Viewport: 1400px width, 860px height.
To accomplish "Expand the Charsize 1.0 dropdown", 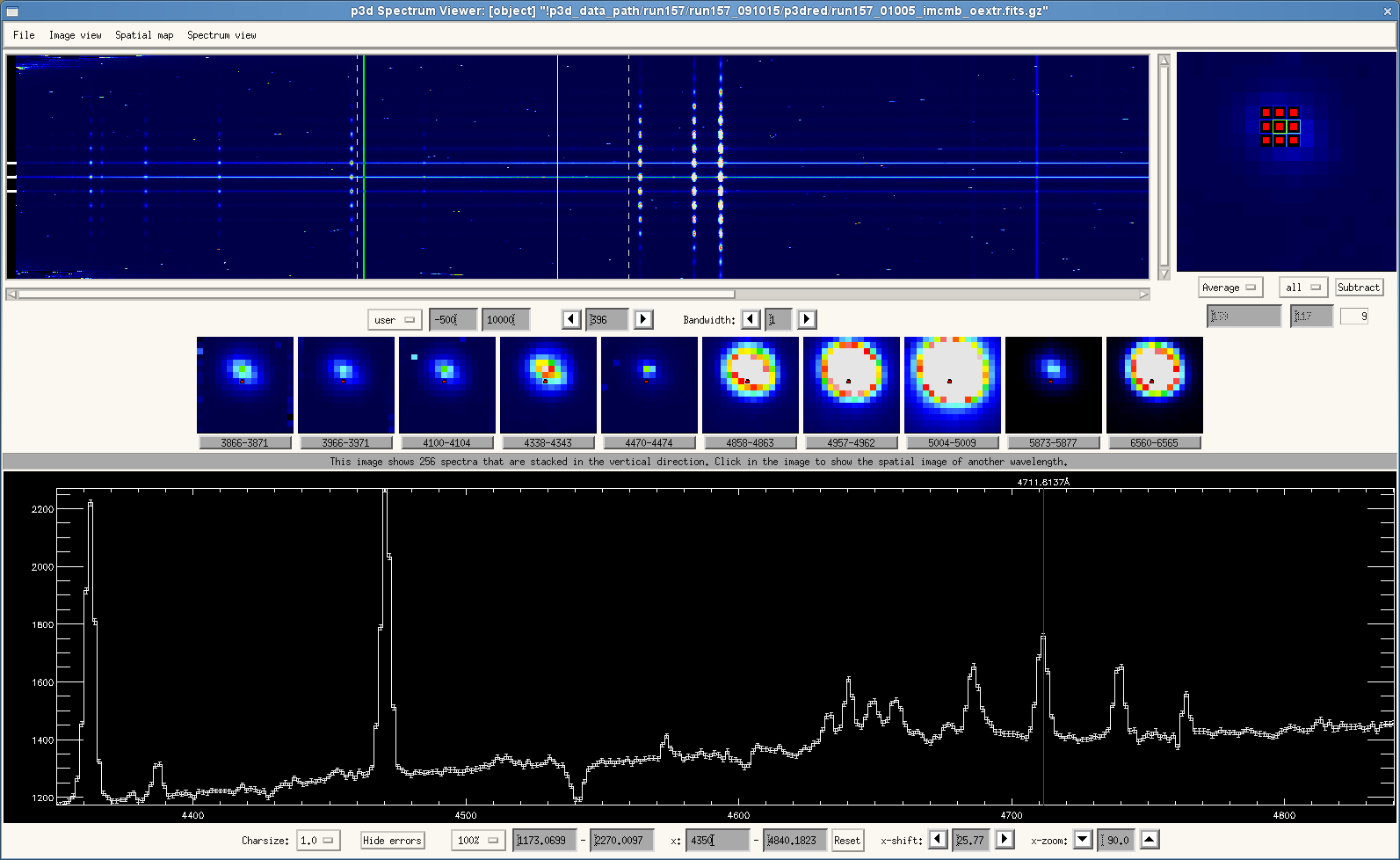I will pyautogui.click(x=317, y=841).
